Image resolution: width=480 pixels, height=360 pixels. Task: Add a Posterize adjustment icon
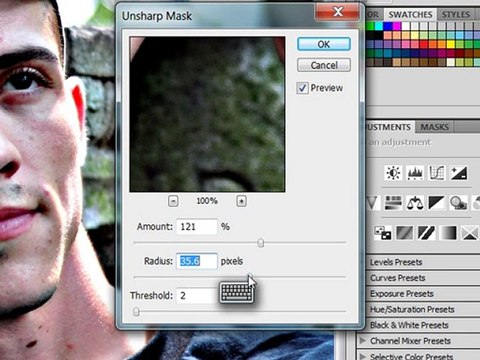coord(405,233)
